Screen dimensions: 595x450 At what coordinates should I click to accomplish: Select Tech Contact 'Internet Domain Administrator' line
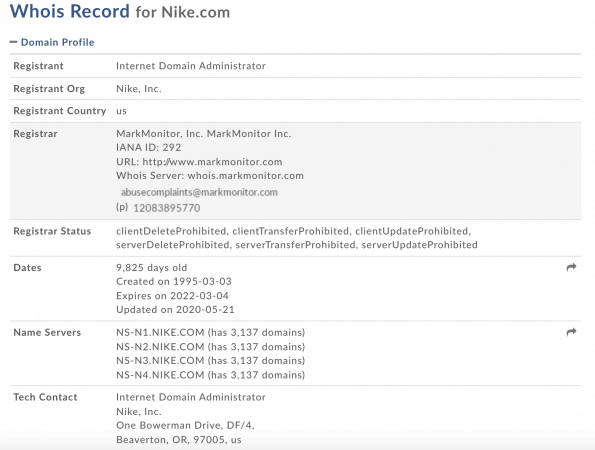pyautogui.click(x=191, y=397)
